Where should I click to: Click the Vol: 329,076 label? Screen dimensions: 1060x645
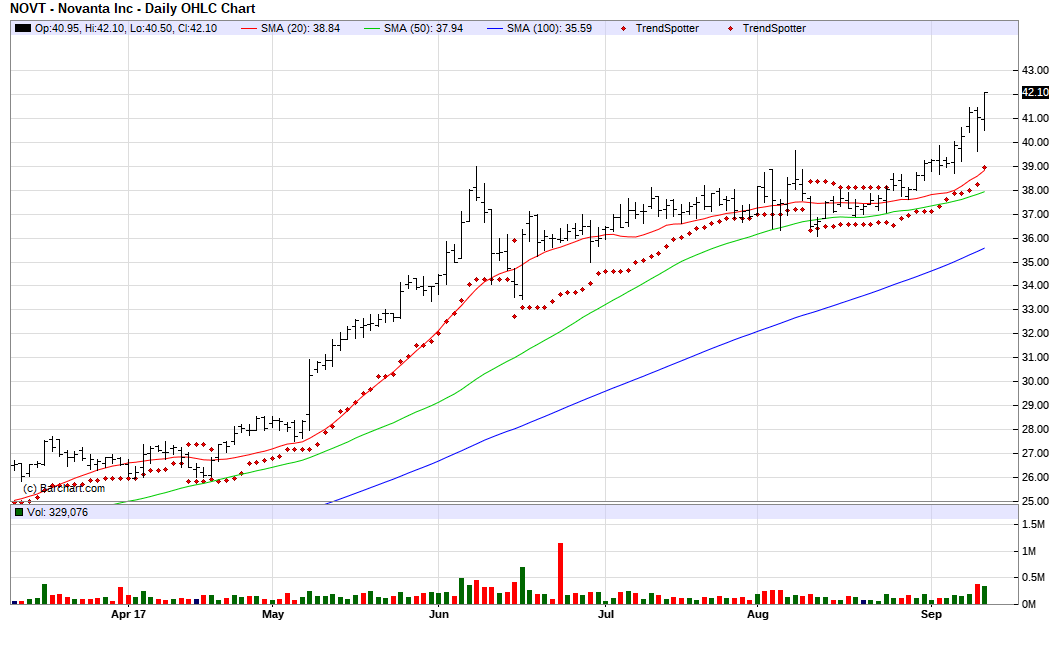(57, 512)
